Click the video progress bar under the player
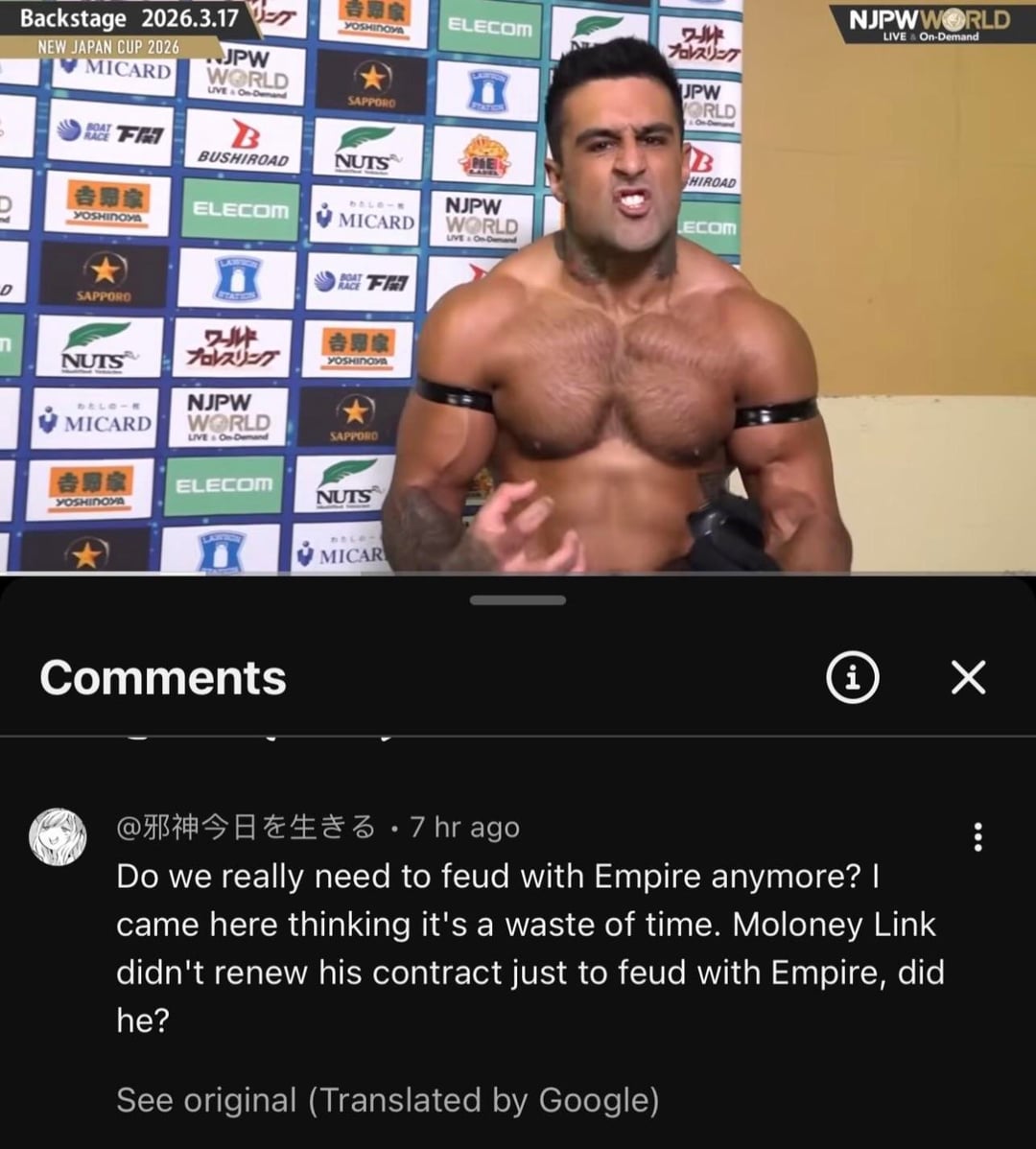Image resolution: width=1036 pixels, height=1149 pixels. [x=518, y=573]
